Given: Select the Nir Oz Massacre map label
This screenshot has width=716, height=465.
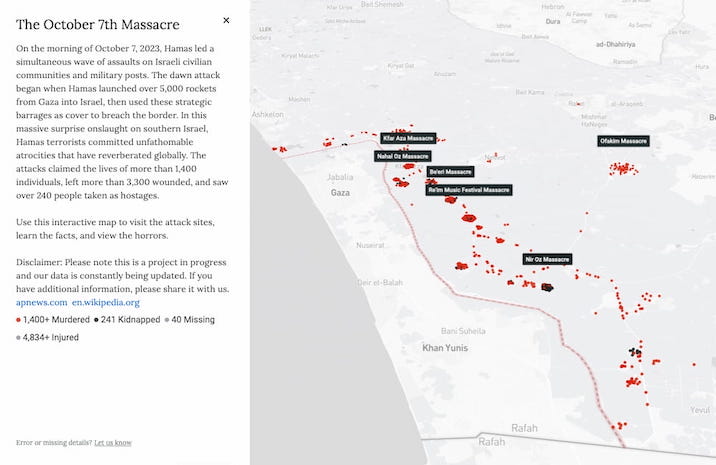Looking at the screenshot, I should click(x=547, y=259).
